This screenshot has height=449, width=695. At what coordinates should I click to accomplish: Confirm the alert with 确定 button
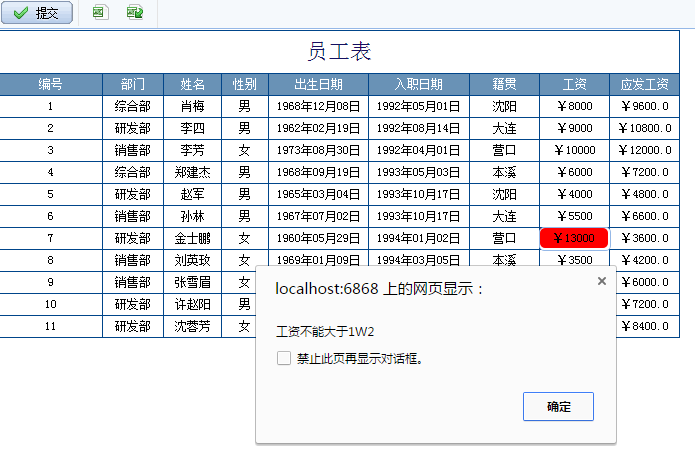558,406
